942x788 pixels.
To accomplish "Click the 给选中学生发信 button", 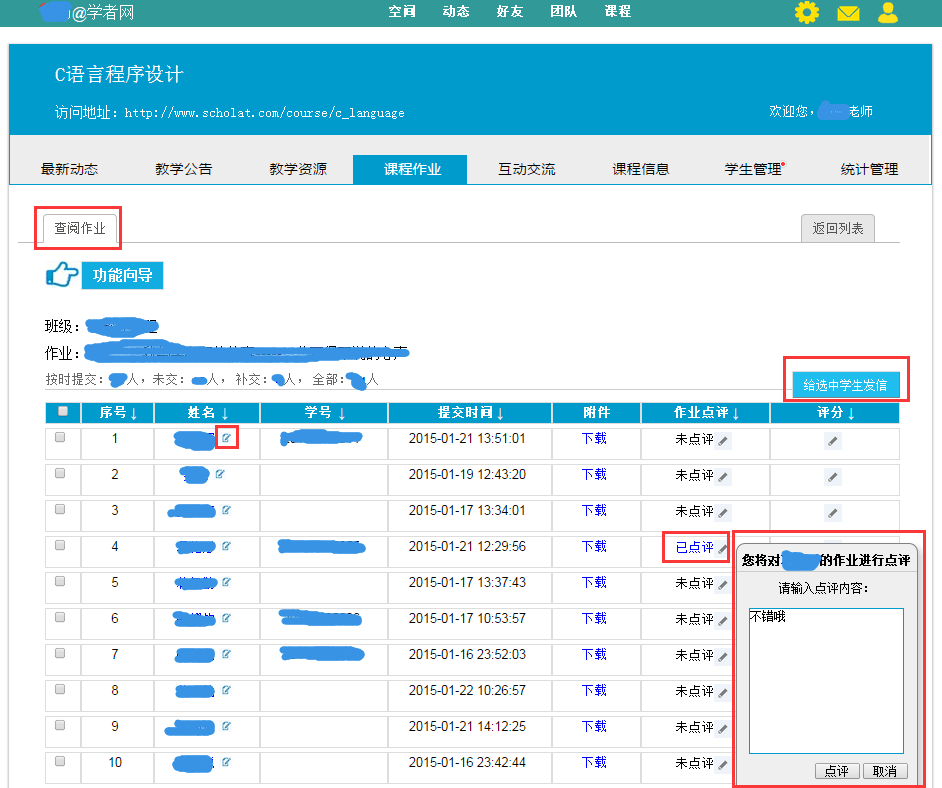I will [x=845, y=384].
